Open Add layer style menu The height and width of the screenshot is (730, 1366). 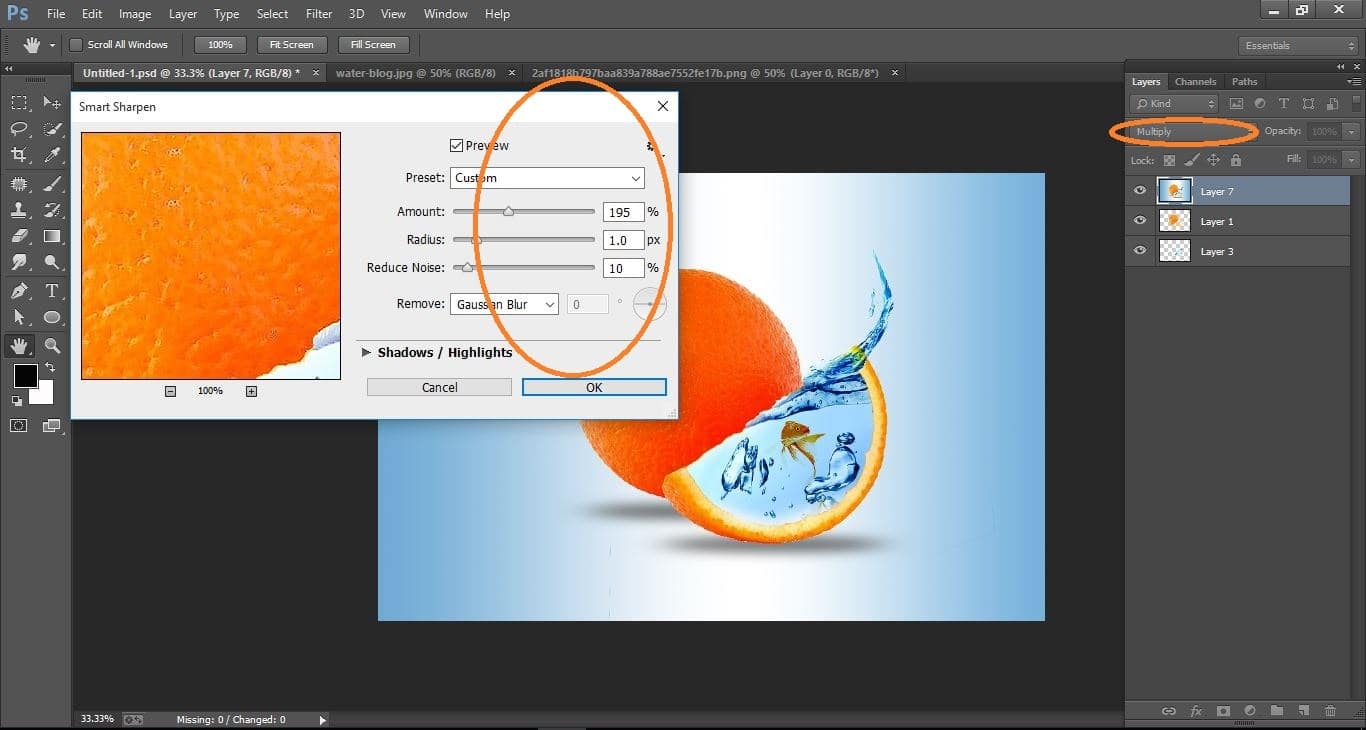coord(1196,711)
